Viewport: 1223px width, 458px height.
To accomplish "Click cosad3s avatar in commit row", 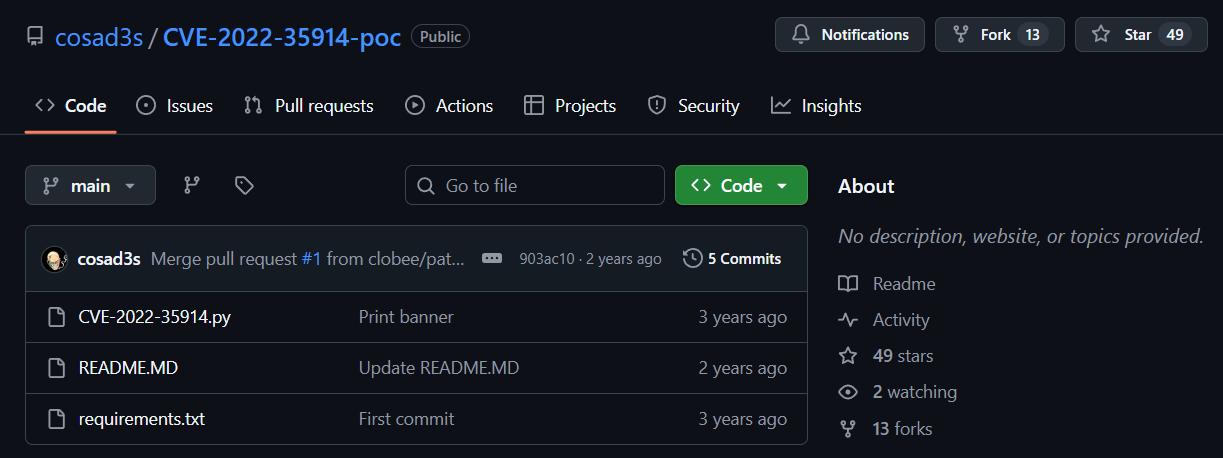I will pyautogui.click(x=54, y=259).
